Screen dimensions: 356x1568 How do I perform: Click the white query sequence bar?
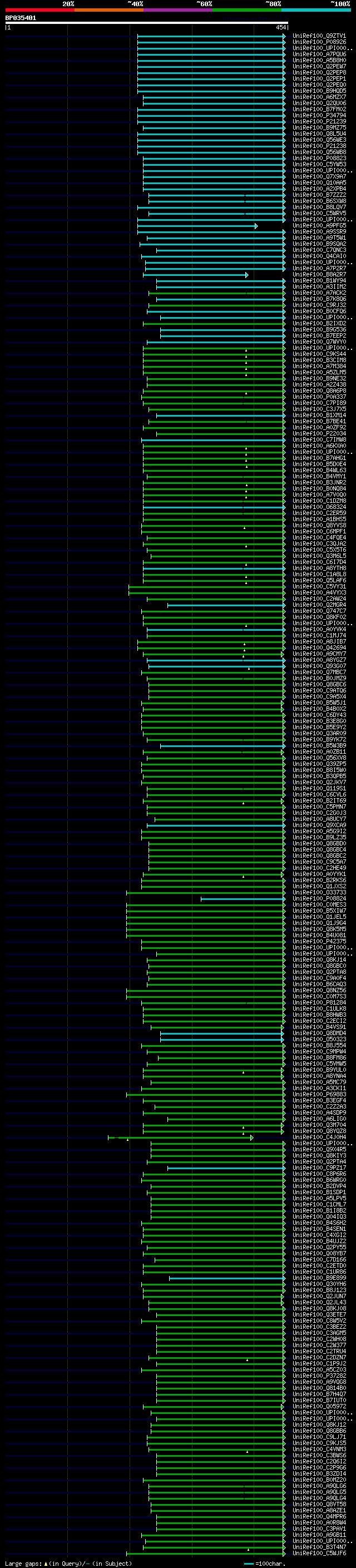[x=147, y=23]
